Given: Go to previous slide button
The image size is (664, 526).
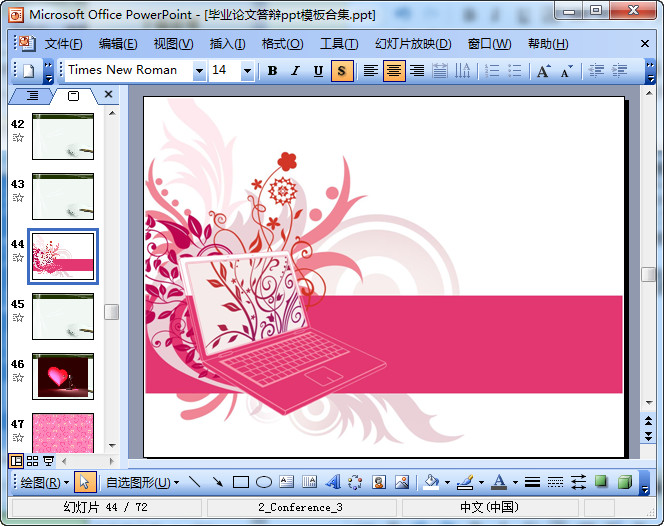Looking at the screenshot, I should [648, 421].
